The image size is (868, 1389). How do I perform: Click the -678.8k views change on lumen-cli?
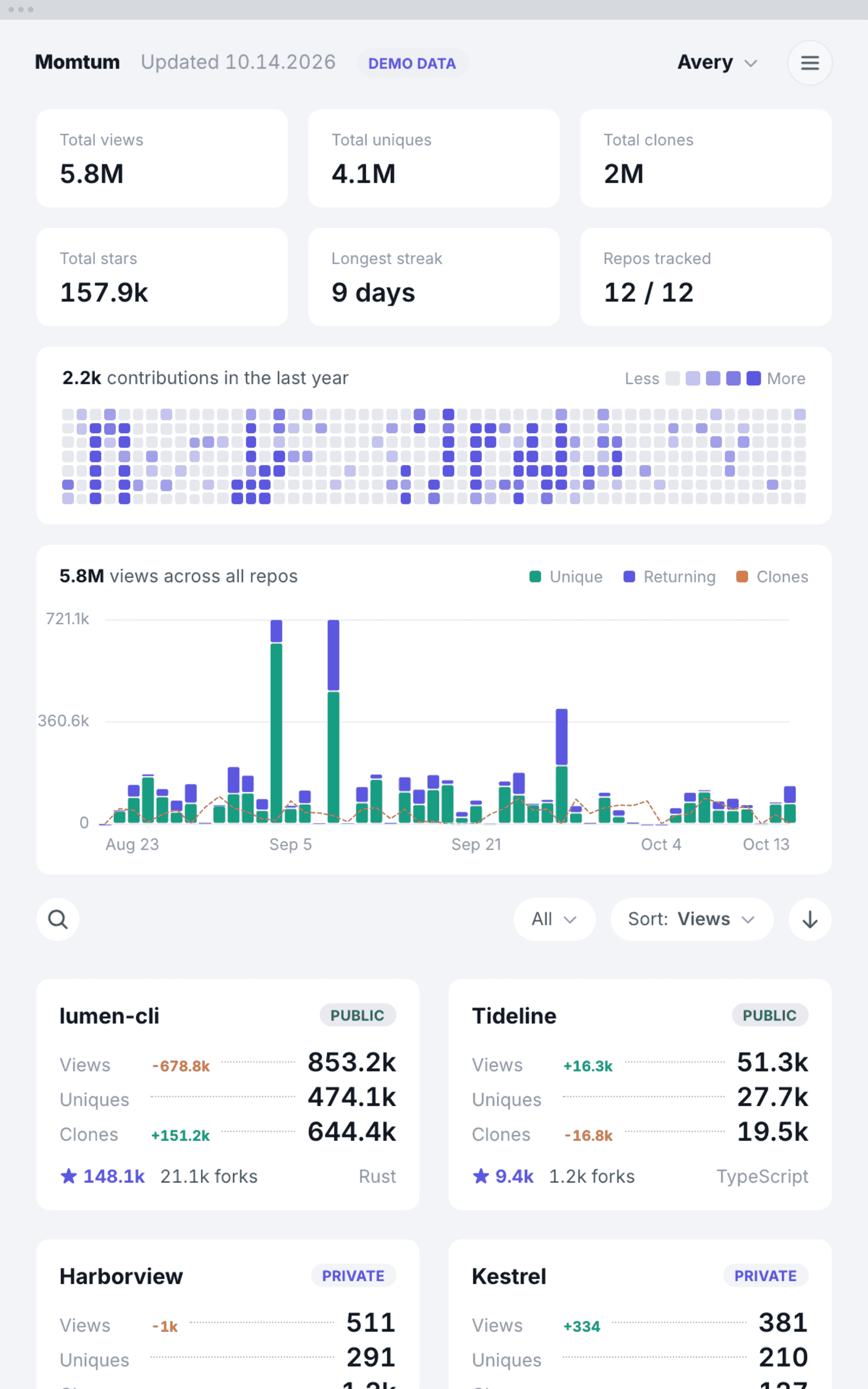[x=181, y=1066]
